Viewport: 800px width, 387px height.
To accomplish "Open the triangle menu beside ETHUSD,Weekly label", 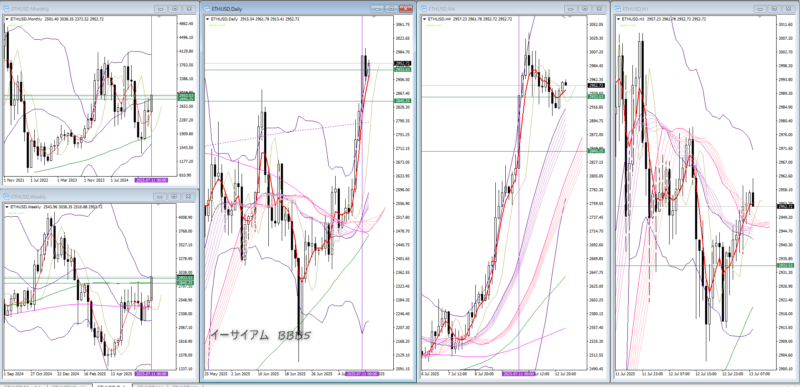I will tap(7, 207).
